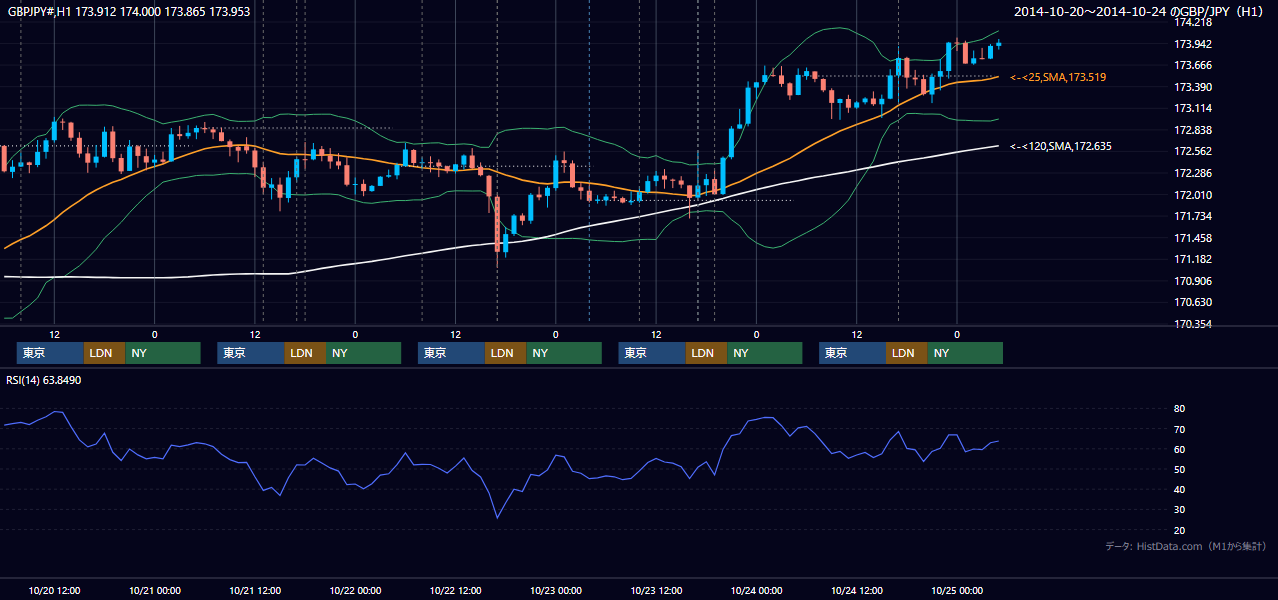Select the 25 SMA 173.519 label

(x=1058, y=77)
